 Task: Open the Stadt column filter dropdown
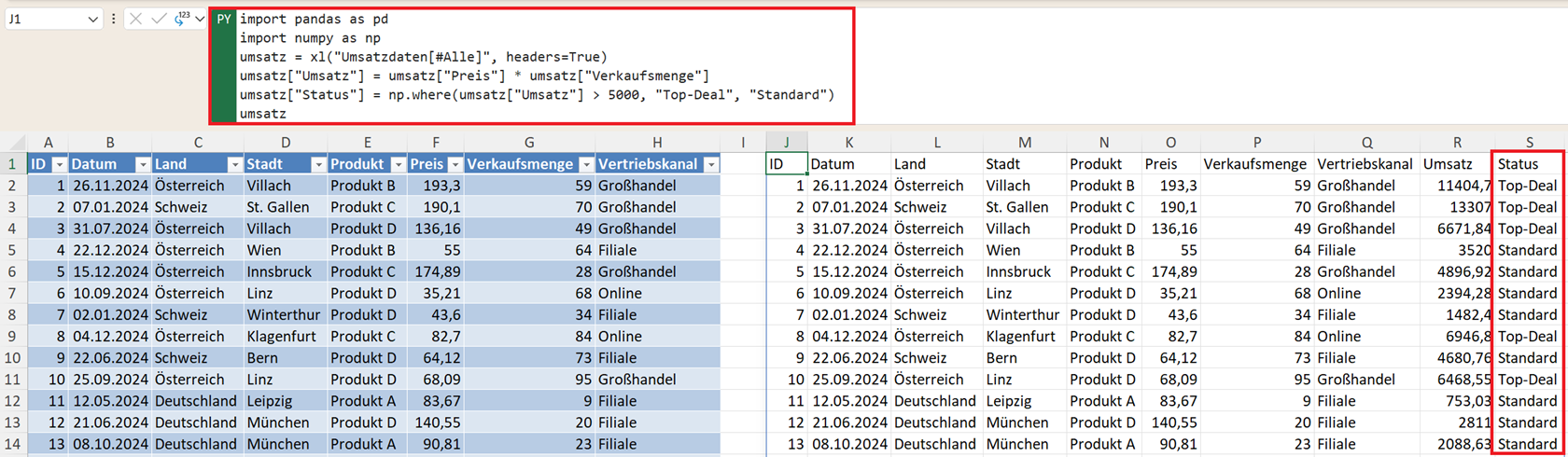click(x=318, y=164)
